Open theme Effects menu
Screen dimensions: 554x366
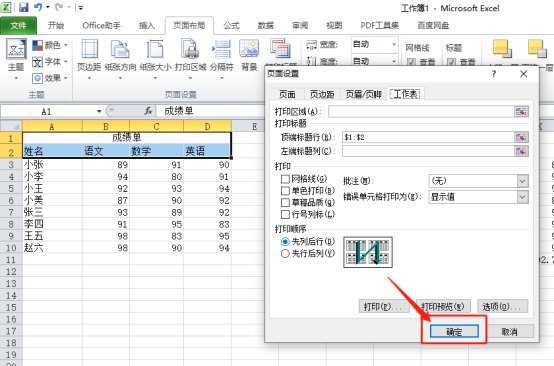(x=49, y=78)
